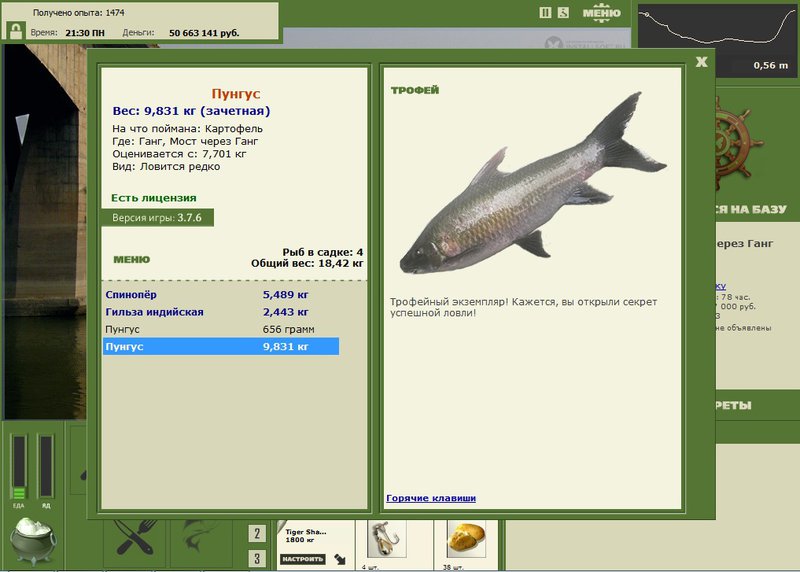The width and height of the screenshot is (800, 572).
Task: Close the fish info dialog with X
Action: coord(702,62)
